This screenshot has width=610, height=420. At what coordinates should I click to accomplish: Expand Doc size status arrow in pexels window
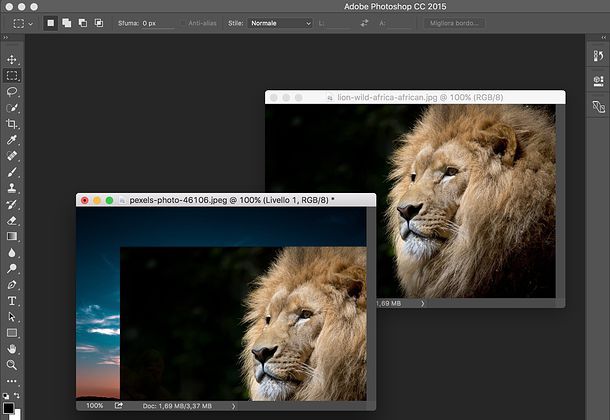tap(233, 406)
